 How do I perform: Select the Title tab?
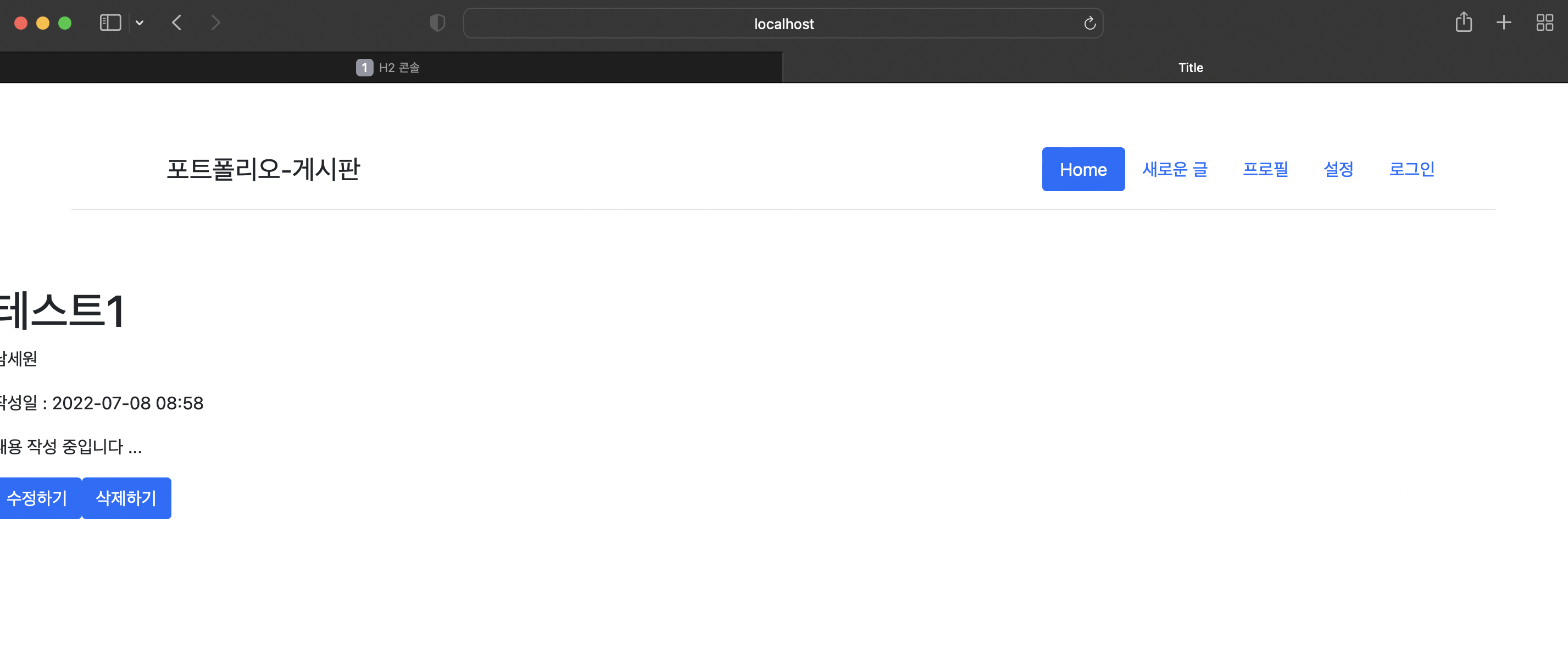[x=1190, y=68]
